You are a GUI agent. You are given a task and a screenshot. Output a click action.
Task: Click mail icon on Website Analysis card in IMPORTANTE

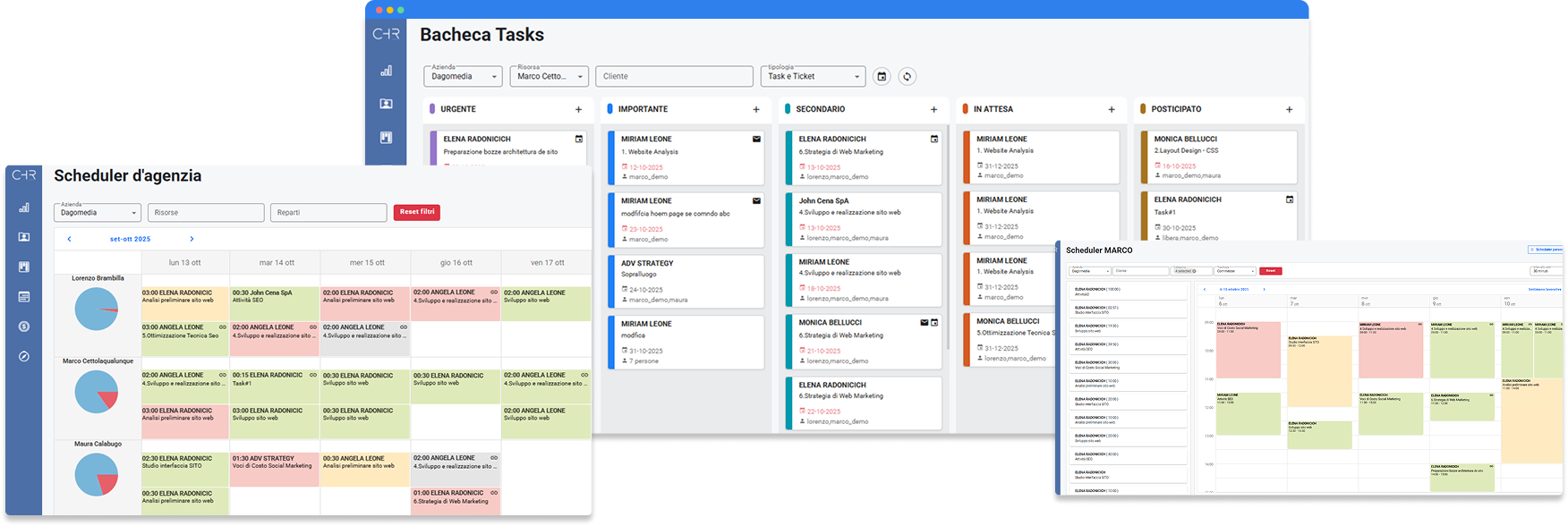click(x=756, y=139)
